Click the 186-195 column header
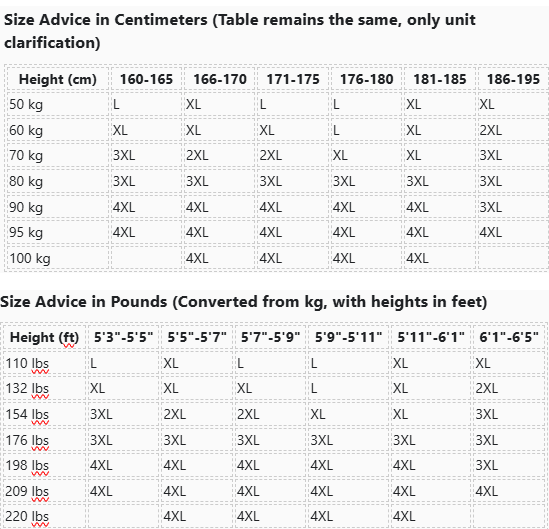 pyautogui.click(x=513, y=79)
